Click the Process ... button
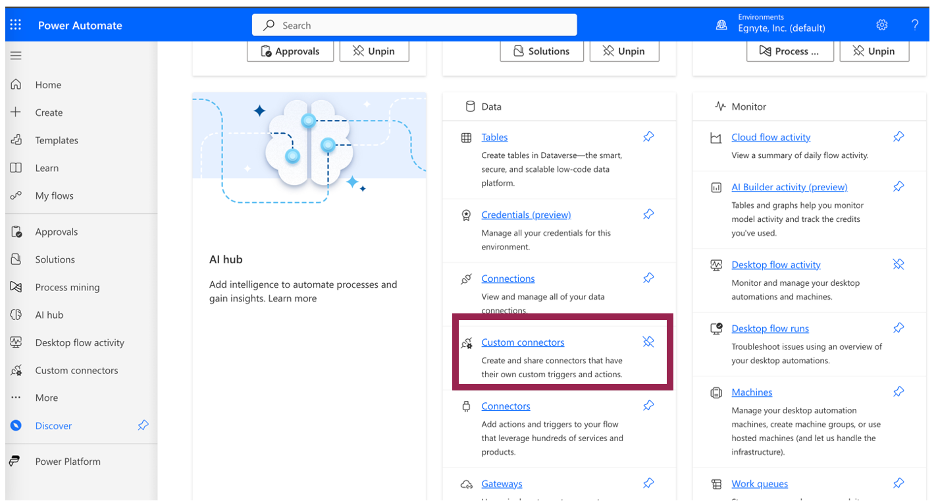The image size is (936, 504). tap(789, 51)
